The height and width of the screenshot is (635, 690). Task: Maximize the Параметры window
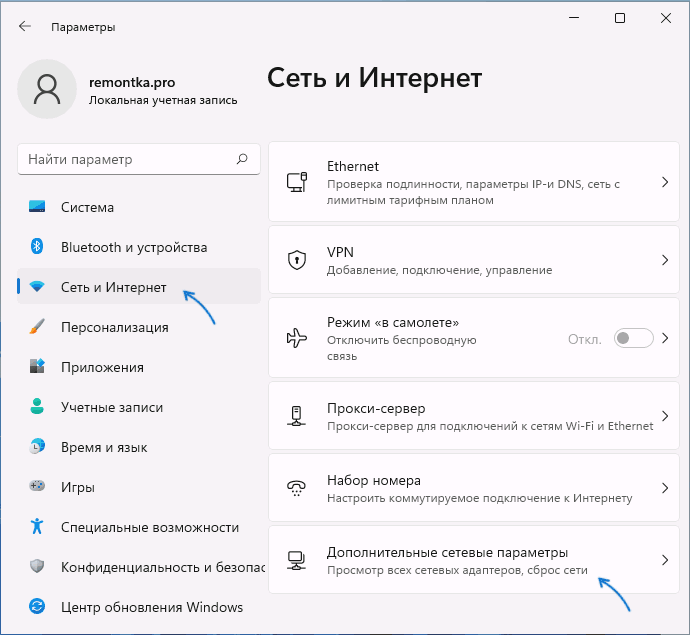(x=620, y=18)
